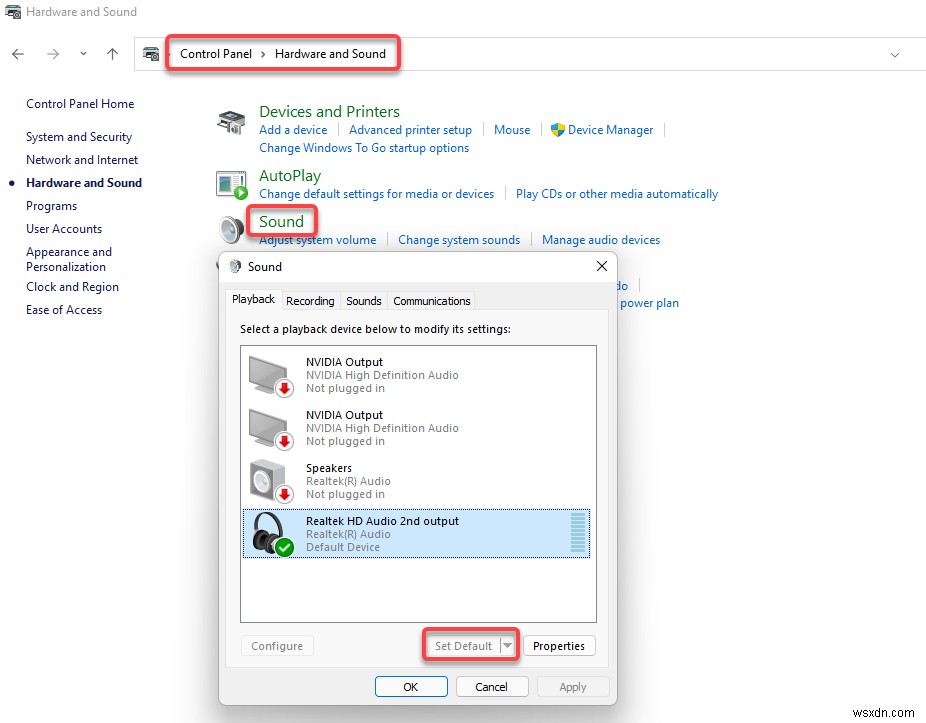The height and width of the screenshot is (723, 926).
Task: Select the Realtek HD Audio 2nd output device
Action: tap(400, 533)
